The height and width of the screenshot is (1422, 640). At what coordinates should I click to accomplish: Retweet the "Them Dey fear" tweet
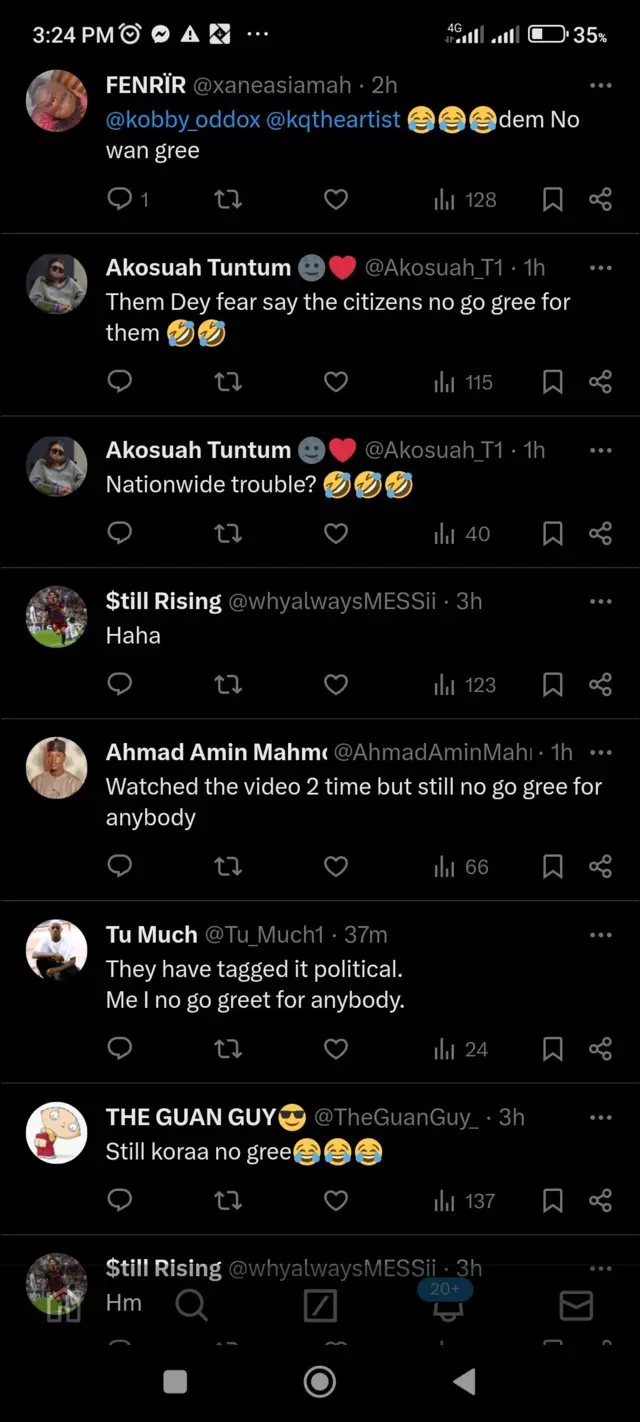(x=228, y=382)
